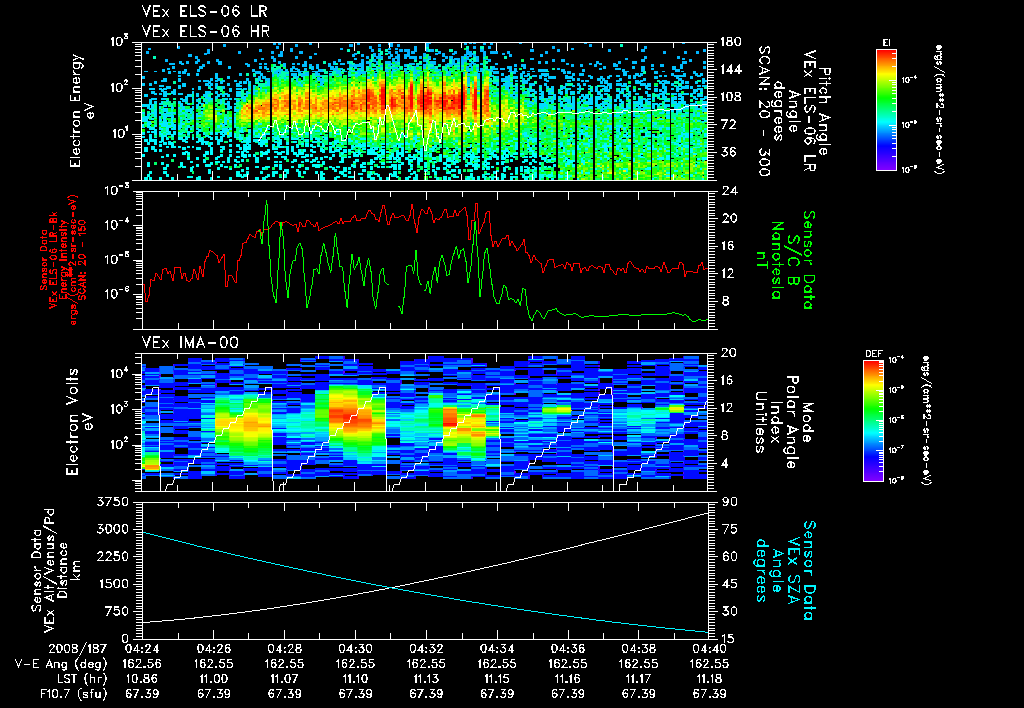Click the LST value 11.16

click(568, 679)
